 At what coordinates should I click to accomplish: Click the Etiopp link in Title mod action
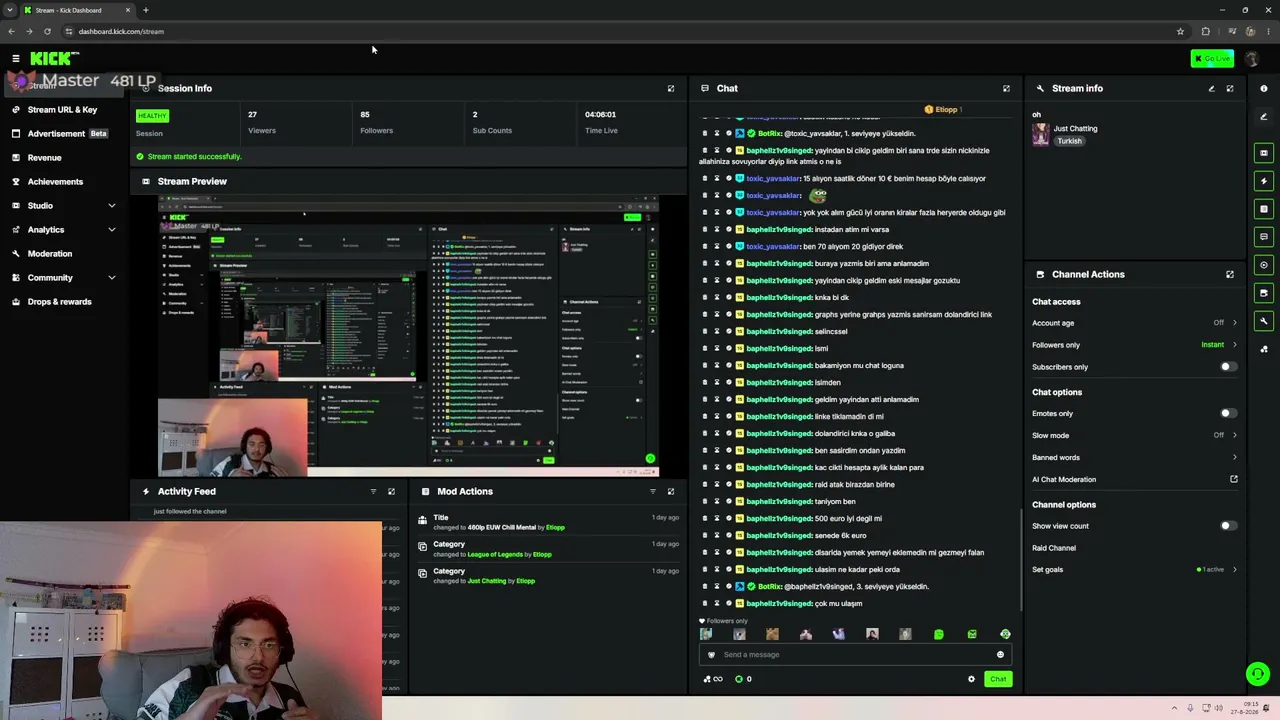click(x=555, y=528)
